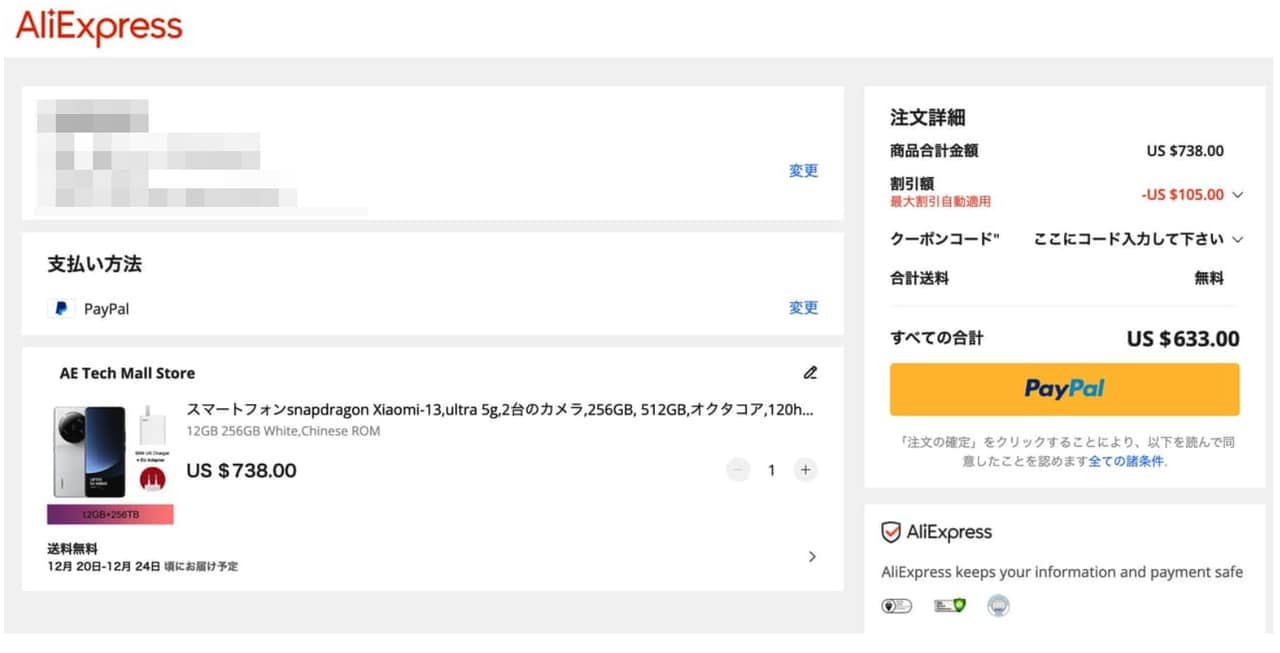Click the AliExpress shield icon in safety panel
The image size is (1280, 653).
click(x=891, y=532)
